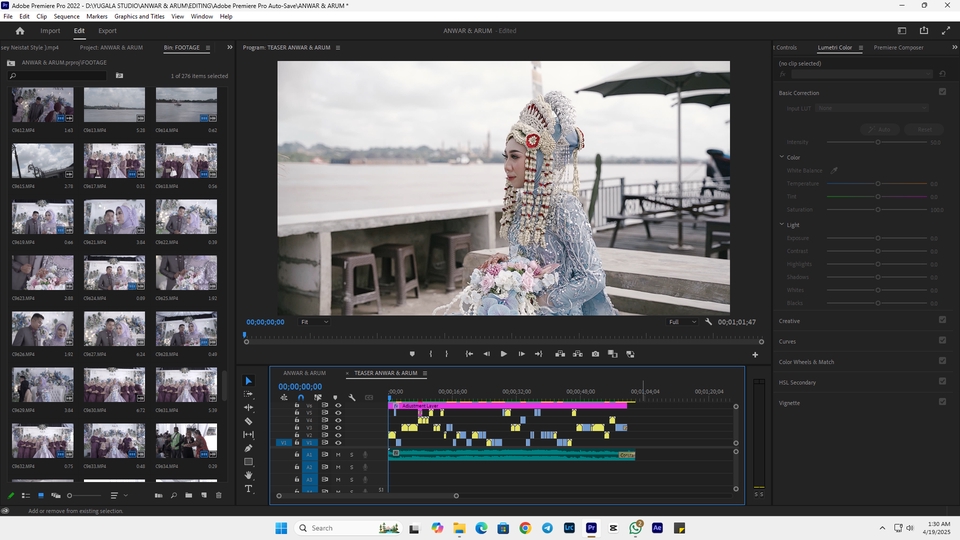This screenshot has width=960, height=540.
Task: Open the Sequence menu
Action: coord(66,17)
